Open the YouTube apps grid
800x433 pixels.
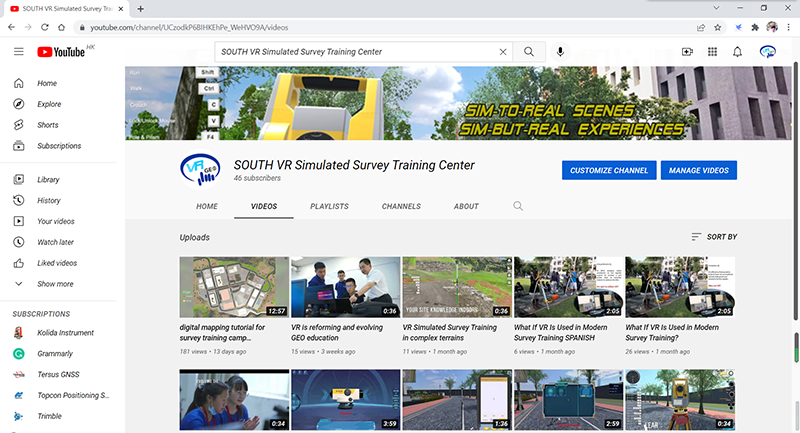(x=712, y=52)
